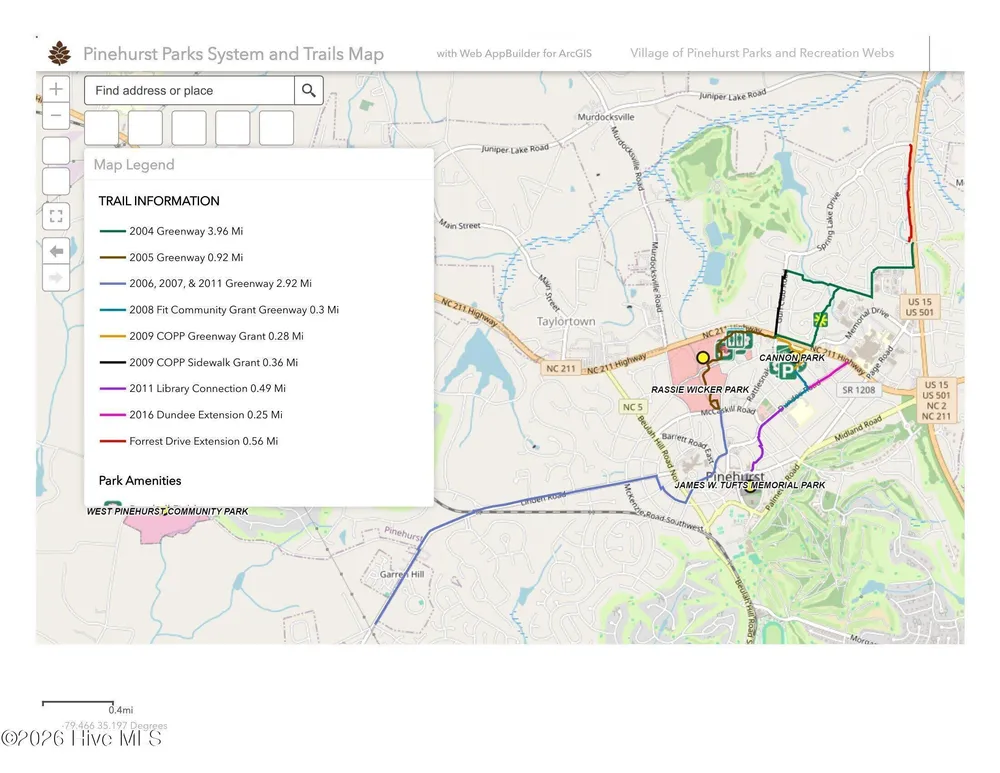Screen dimensions: 1000x773
Task: Click US 15 US 501 NC 2 NC 211 shield
Action: pos(936,401)
